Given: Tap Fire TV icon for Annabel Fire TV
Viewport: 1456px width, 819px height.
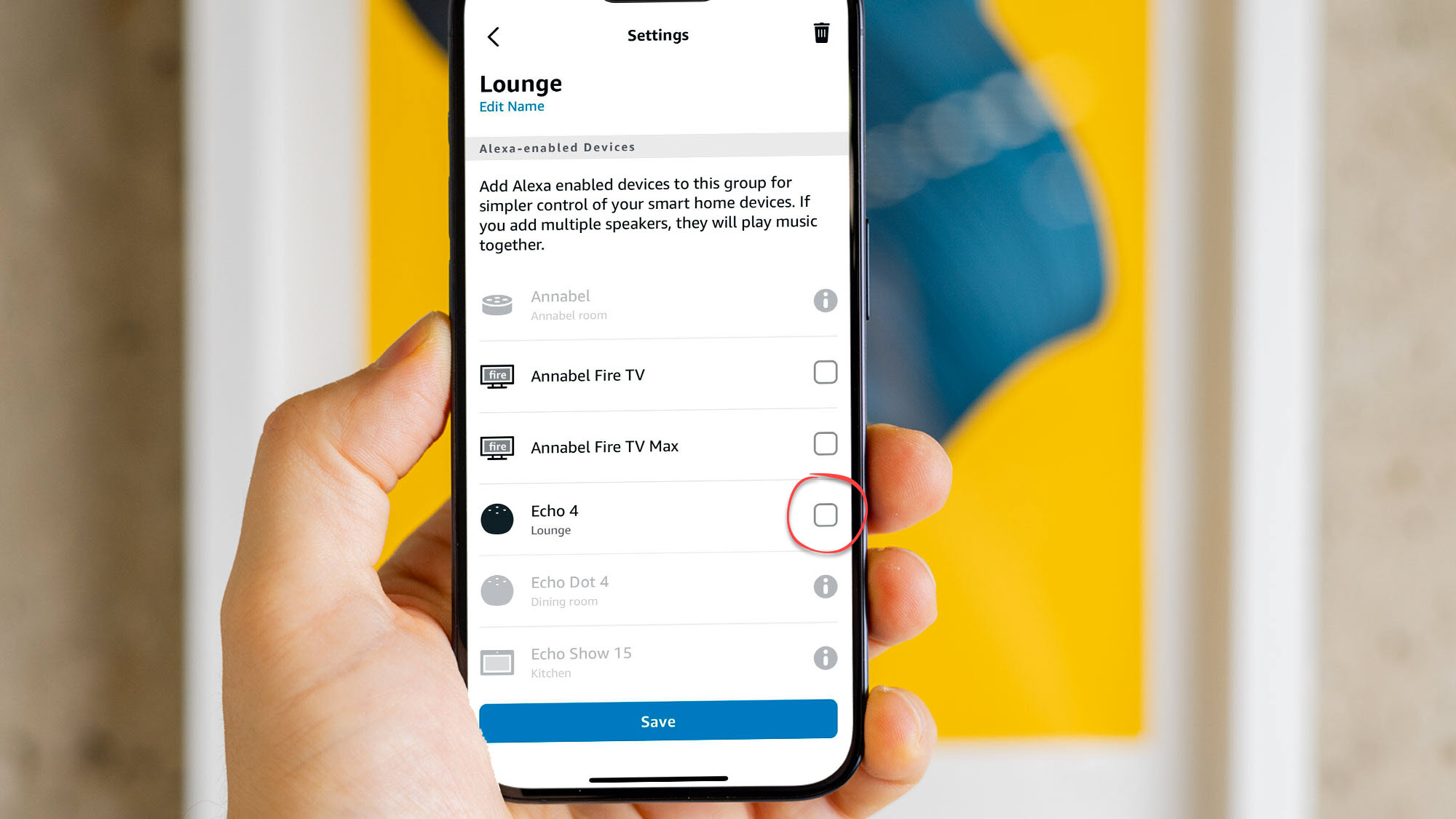Looking at the screenshot, I should (x=497, y=376).
